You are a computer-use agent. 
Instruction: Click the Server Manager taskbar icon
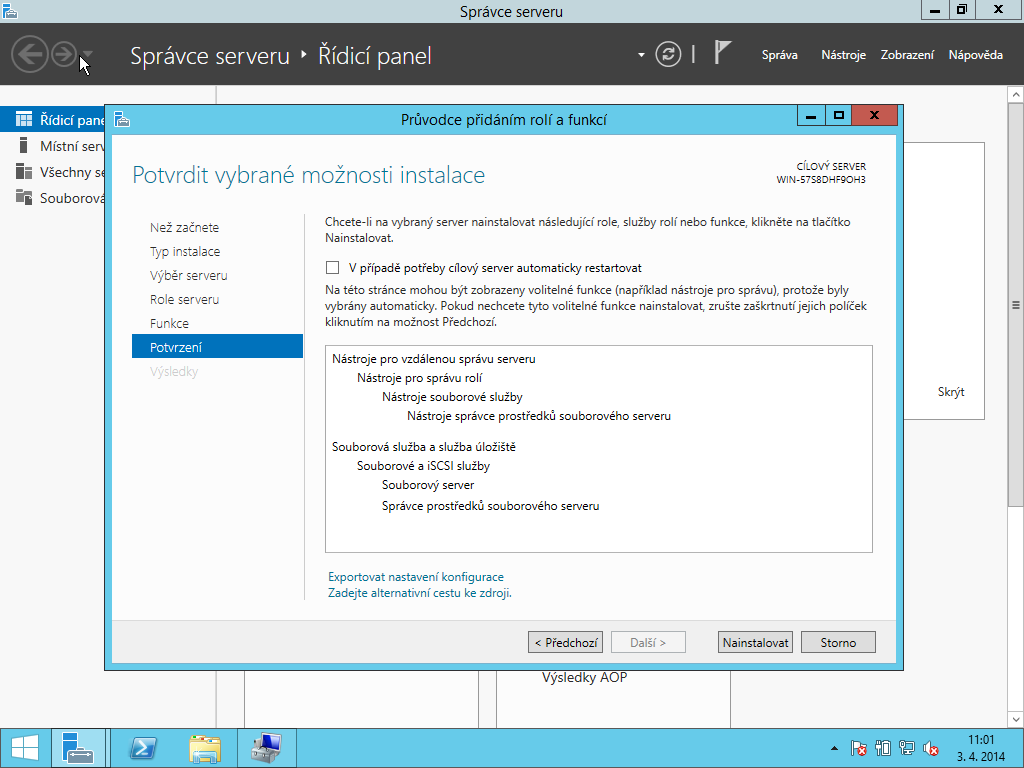tap(77, 747)
